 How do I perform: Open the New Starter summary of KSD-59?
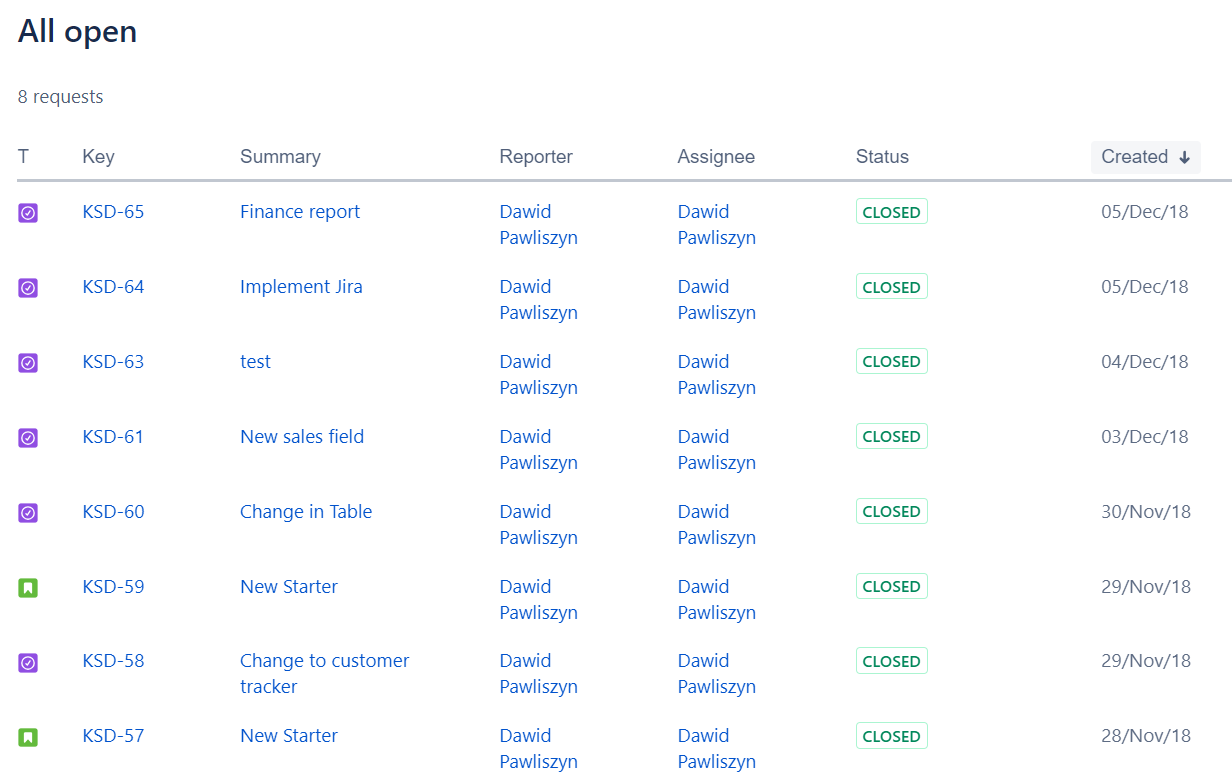click(289, 587)
